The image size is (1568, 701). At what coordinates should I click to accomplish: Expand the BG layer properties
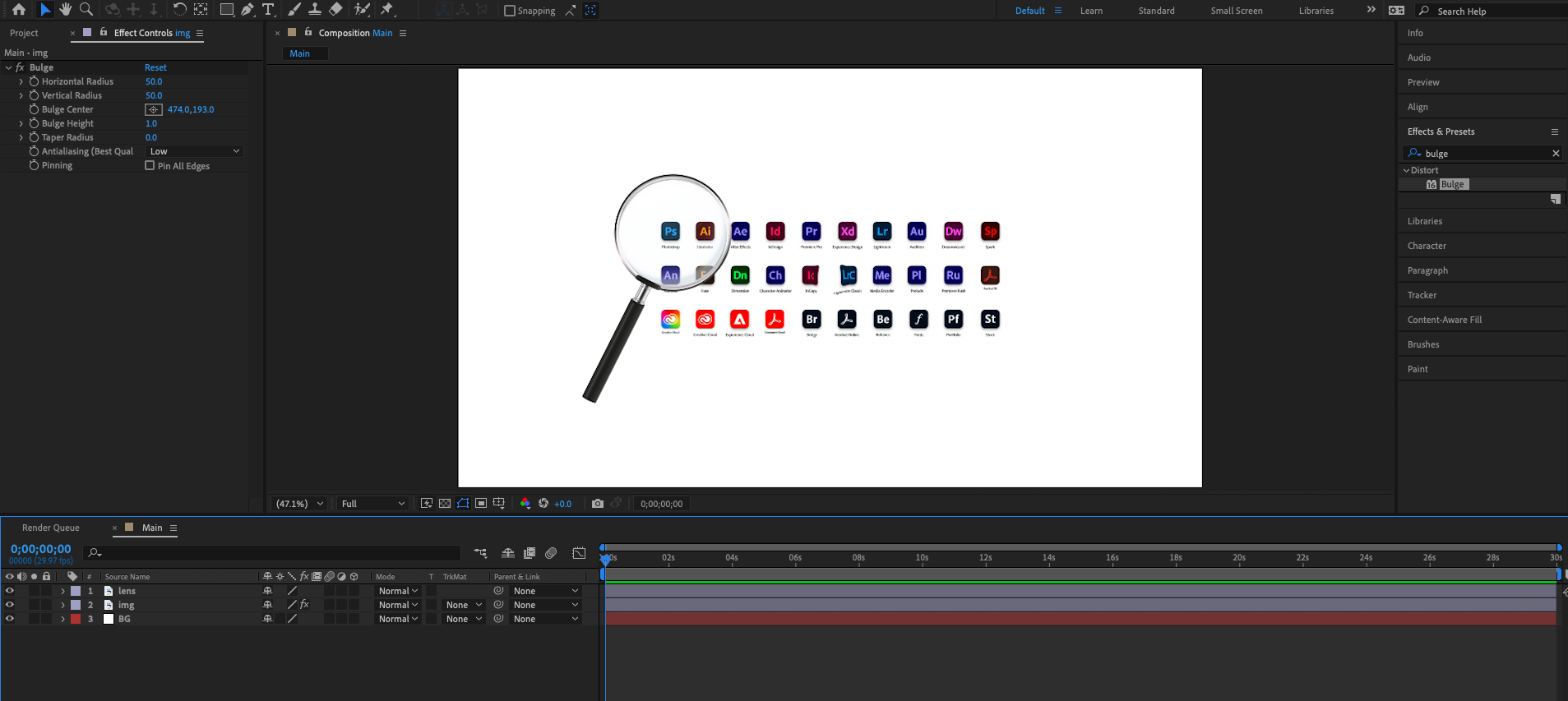pos(62,619)
